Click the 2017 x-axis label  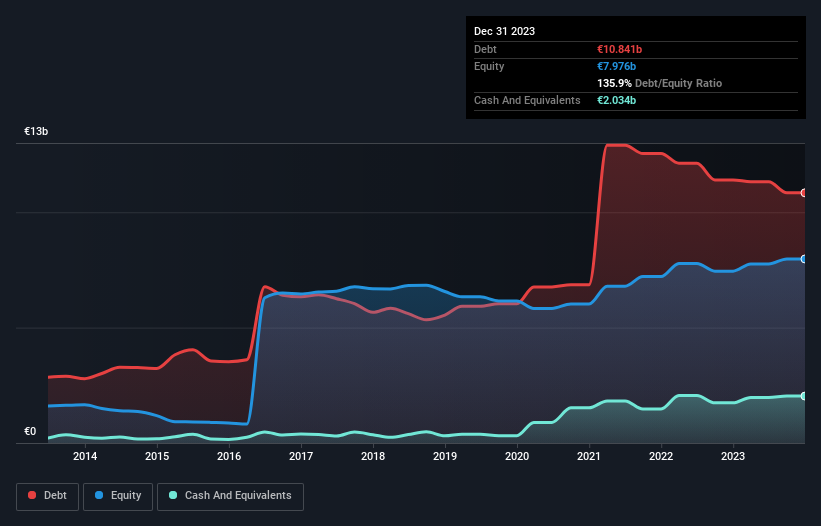[x=301, y=456]
